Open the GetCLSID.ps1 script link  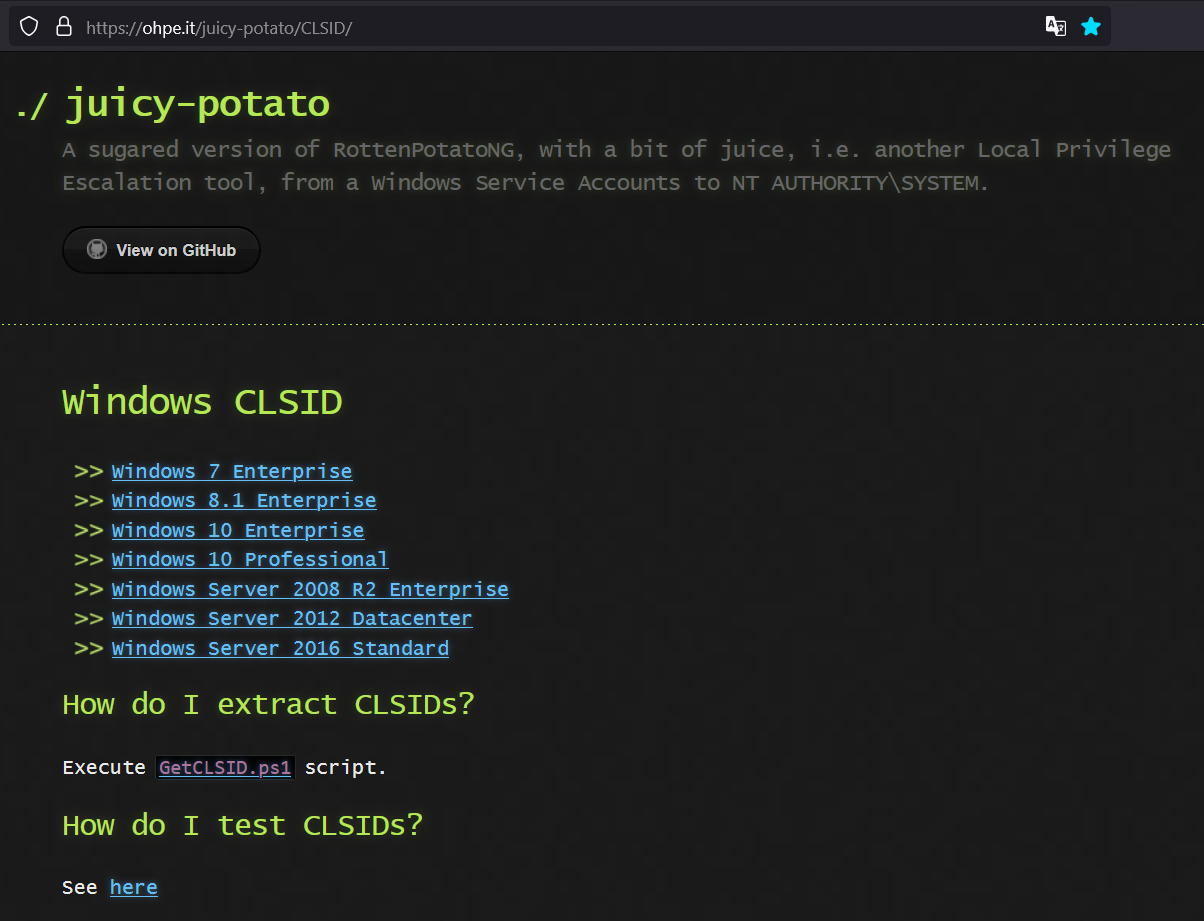point(225,768)
